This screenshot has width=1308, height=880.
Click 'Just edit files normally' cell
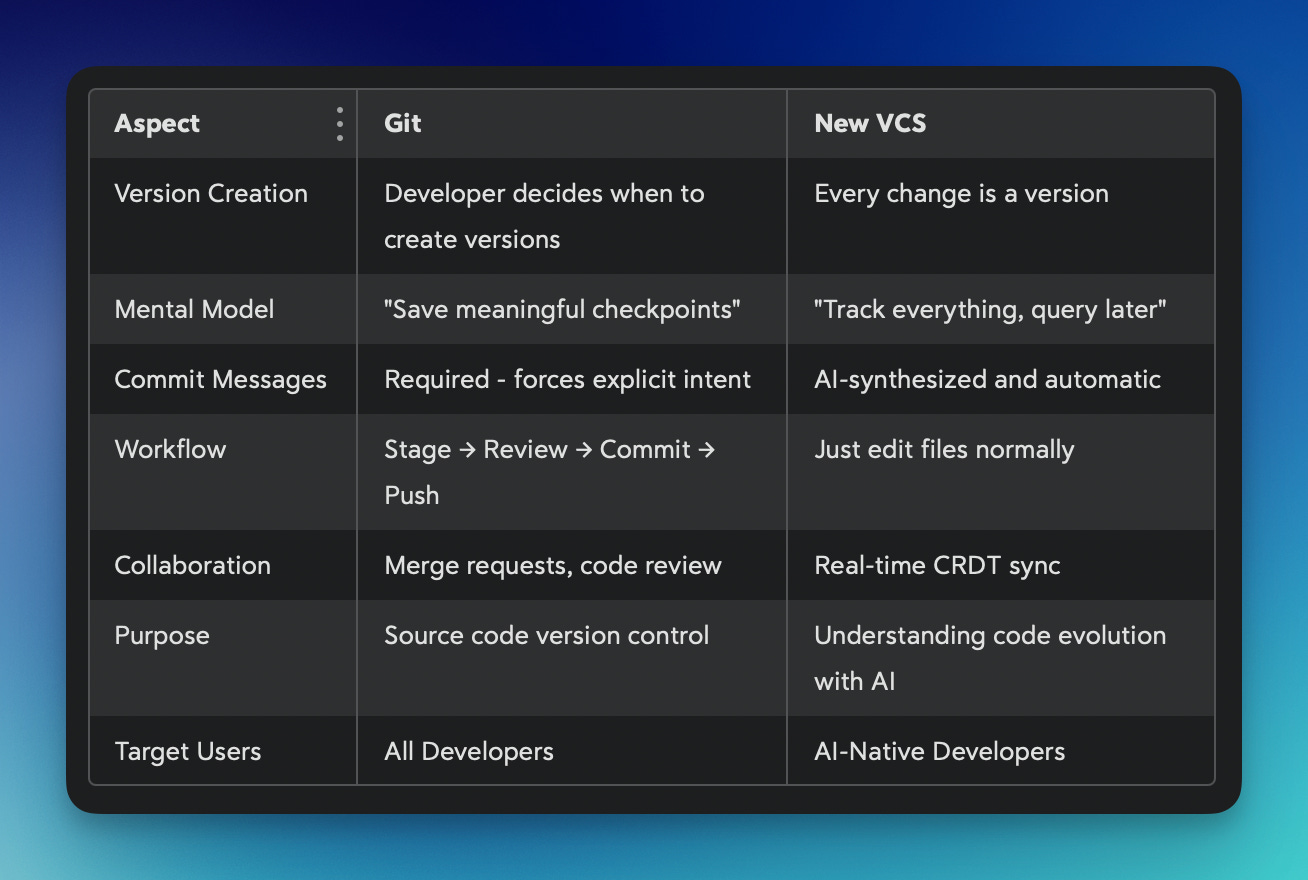[x=1001, y=472]
